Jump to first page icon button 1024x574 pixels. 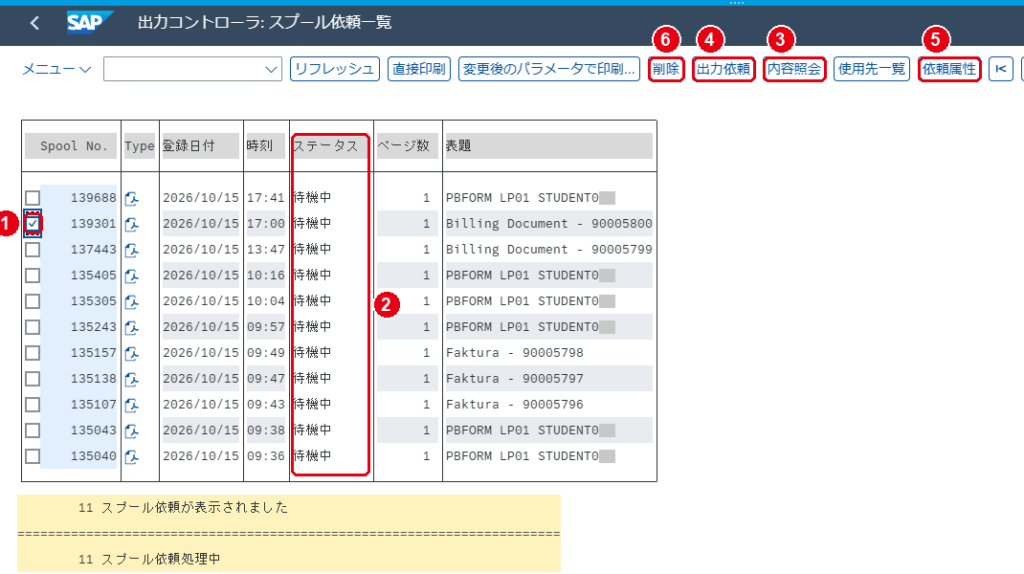click(1000, 69)
